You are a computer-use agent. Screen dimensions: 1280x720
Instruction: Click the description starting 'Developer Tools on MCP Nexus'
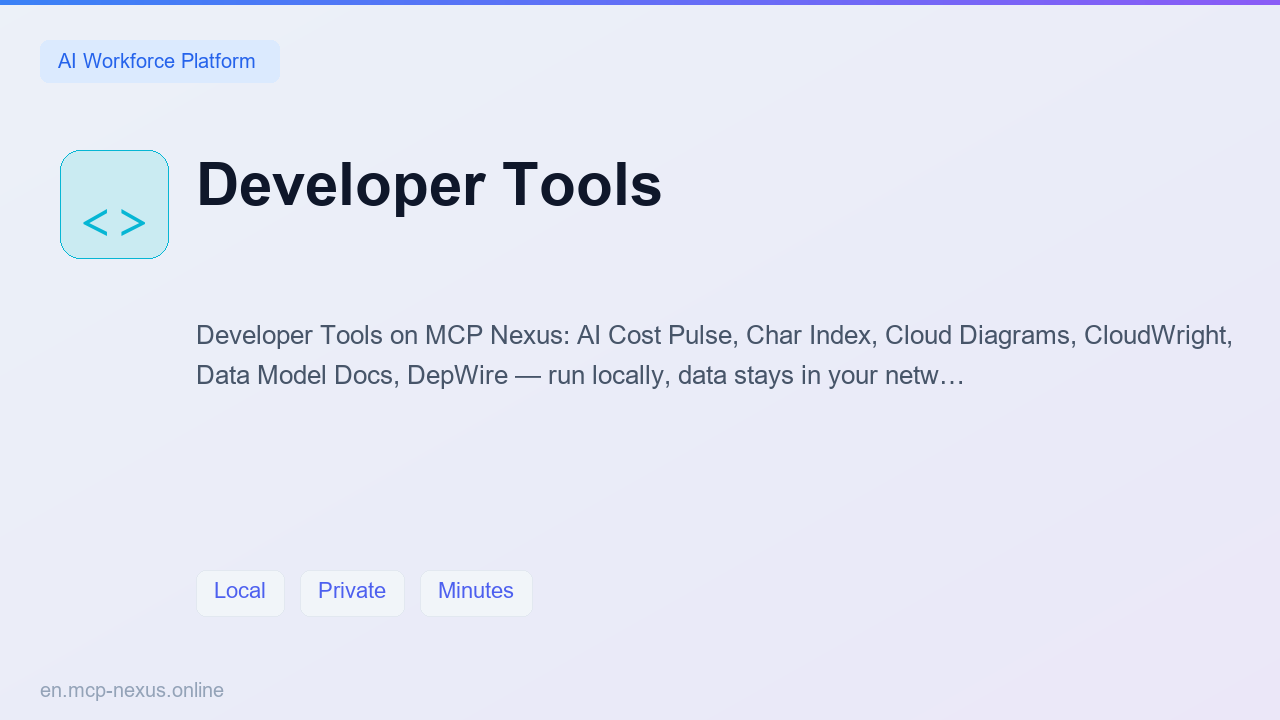coord(714,355)
